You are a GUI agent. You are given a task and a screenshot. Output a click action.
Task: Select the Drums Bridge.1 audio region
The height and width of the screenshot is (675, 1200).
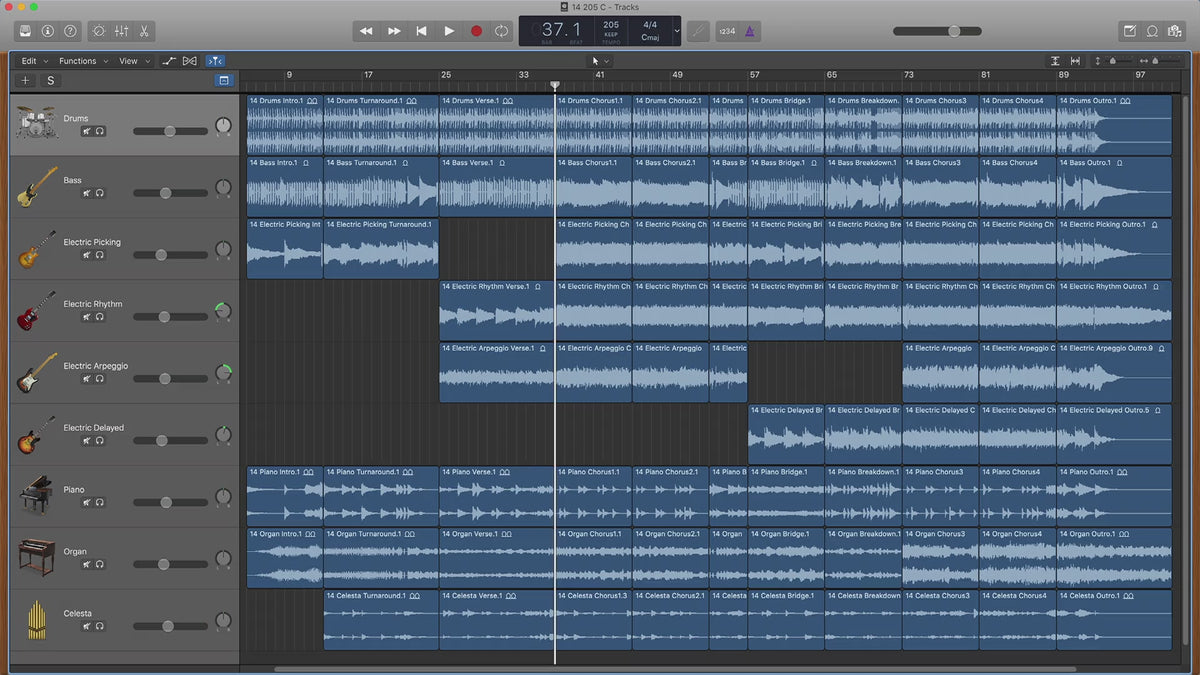pos(786,125)
